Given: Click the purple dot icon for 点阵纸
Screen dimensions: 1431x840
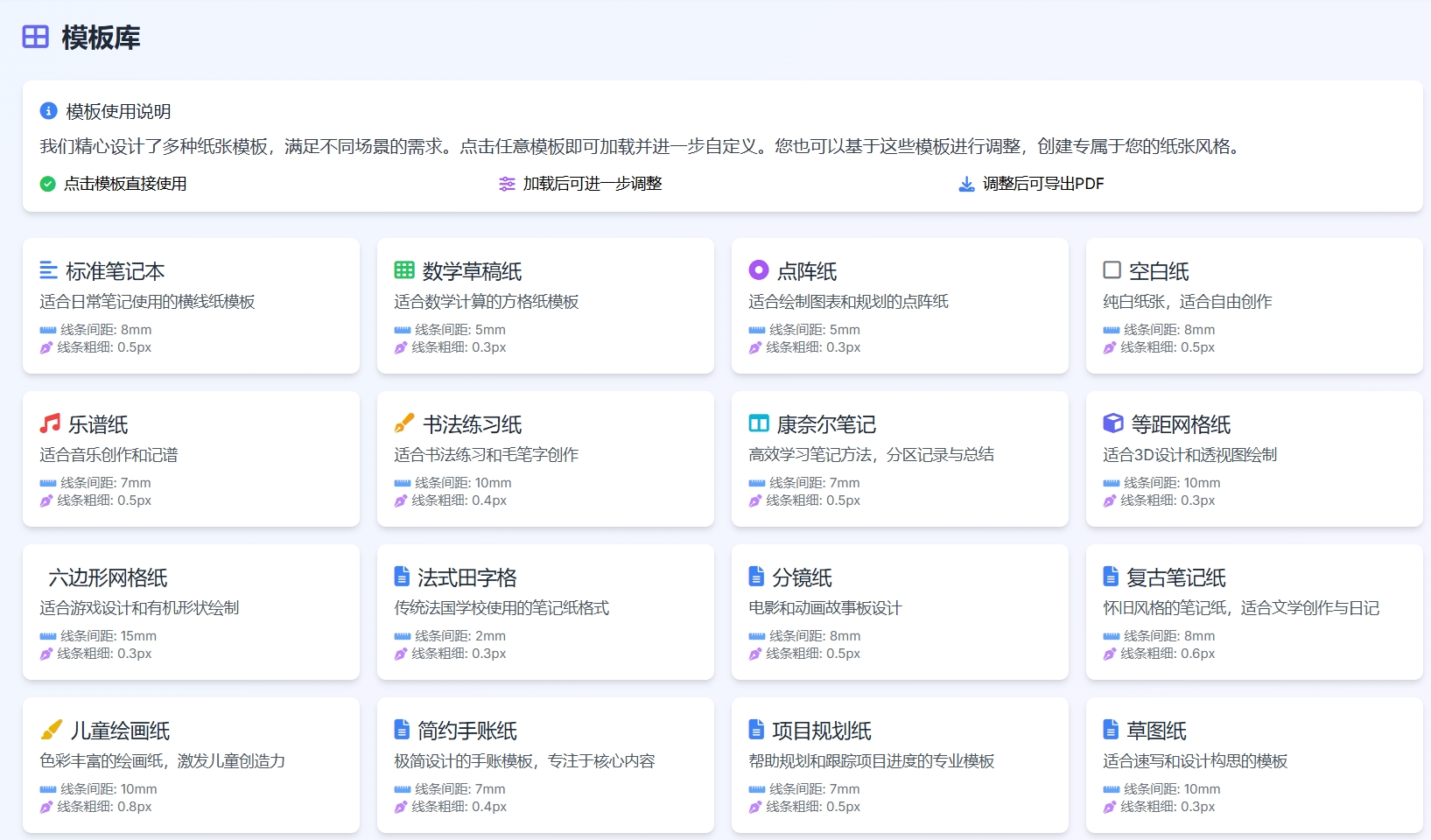Looking at the screenshot, I should 758,270.
